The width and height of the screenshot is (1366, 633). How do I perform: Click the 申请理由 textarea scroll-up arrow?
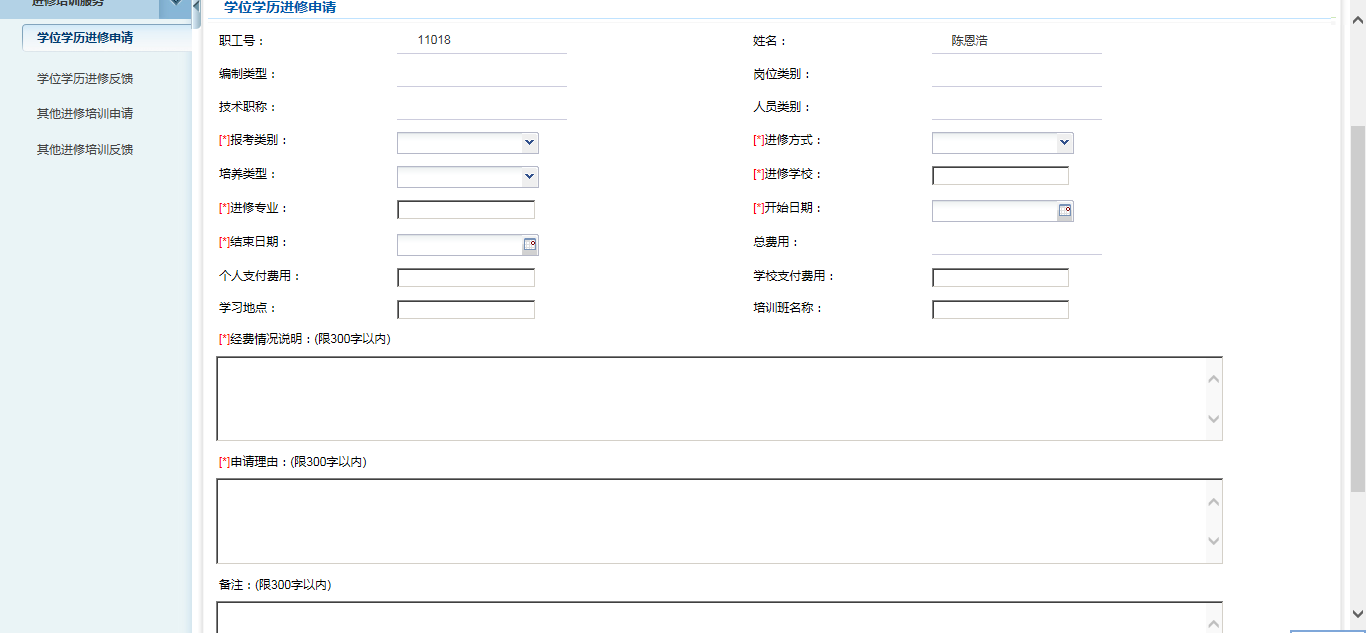click(x=1213, y=501)
